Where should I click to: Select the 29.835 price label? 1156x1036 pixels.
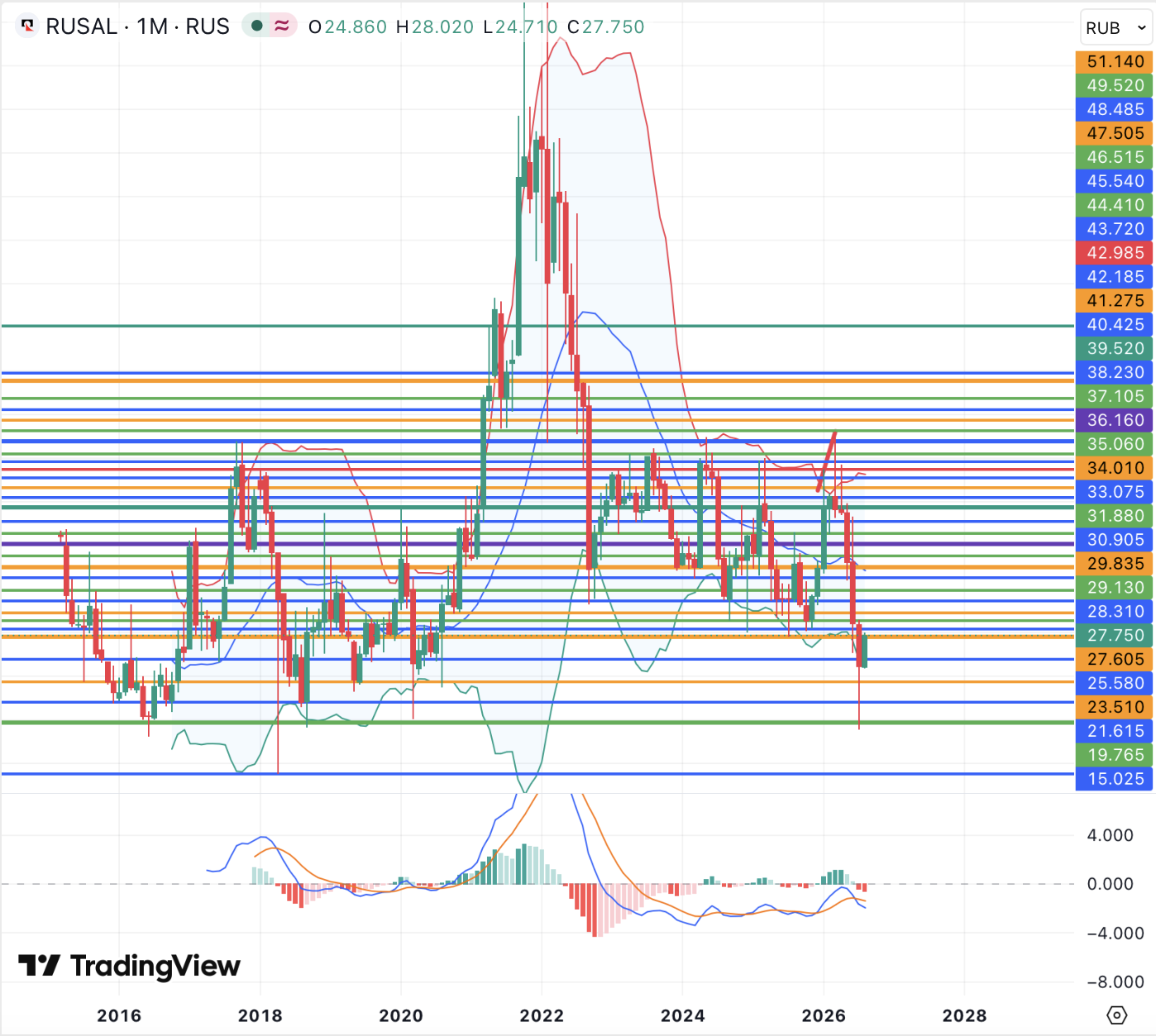pos(1114,566)
